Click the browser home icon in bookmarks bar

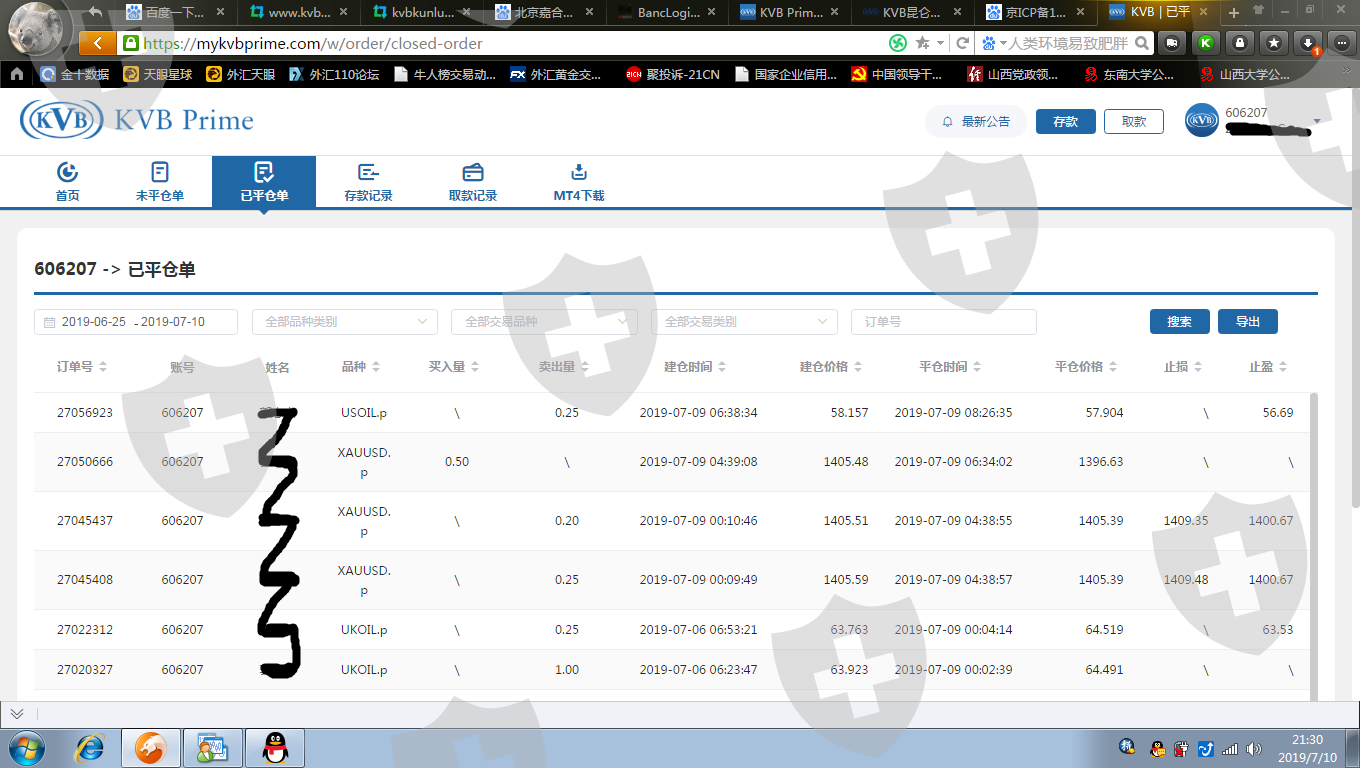tap(17, 74)
